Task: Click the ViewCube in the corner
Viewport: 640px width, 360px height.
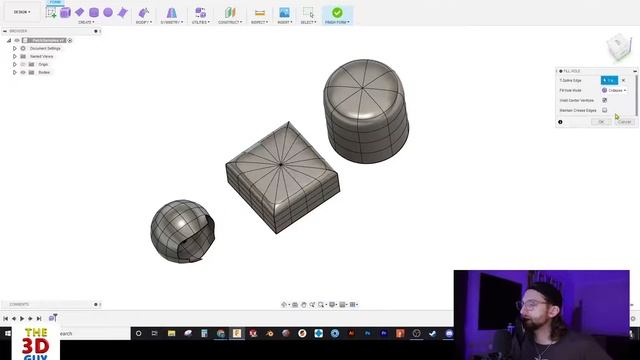Action: click(619, 47)
